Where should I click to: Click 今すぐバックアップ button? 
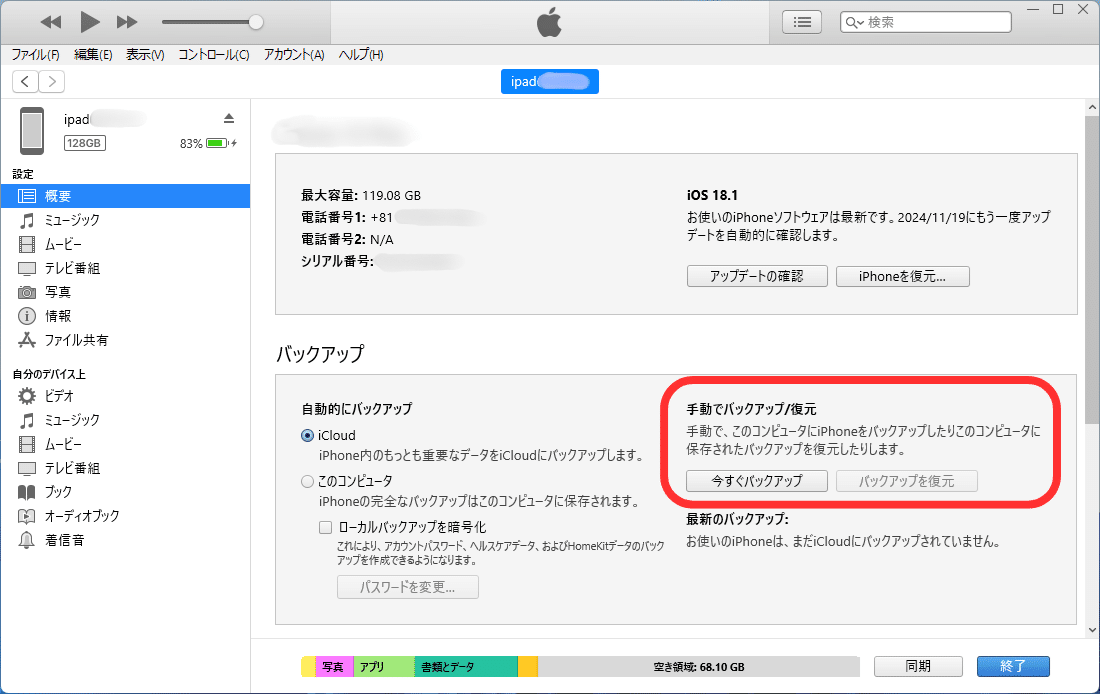757,481
